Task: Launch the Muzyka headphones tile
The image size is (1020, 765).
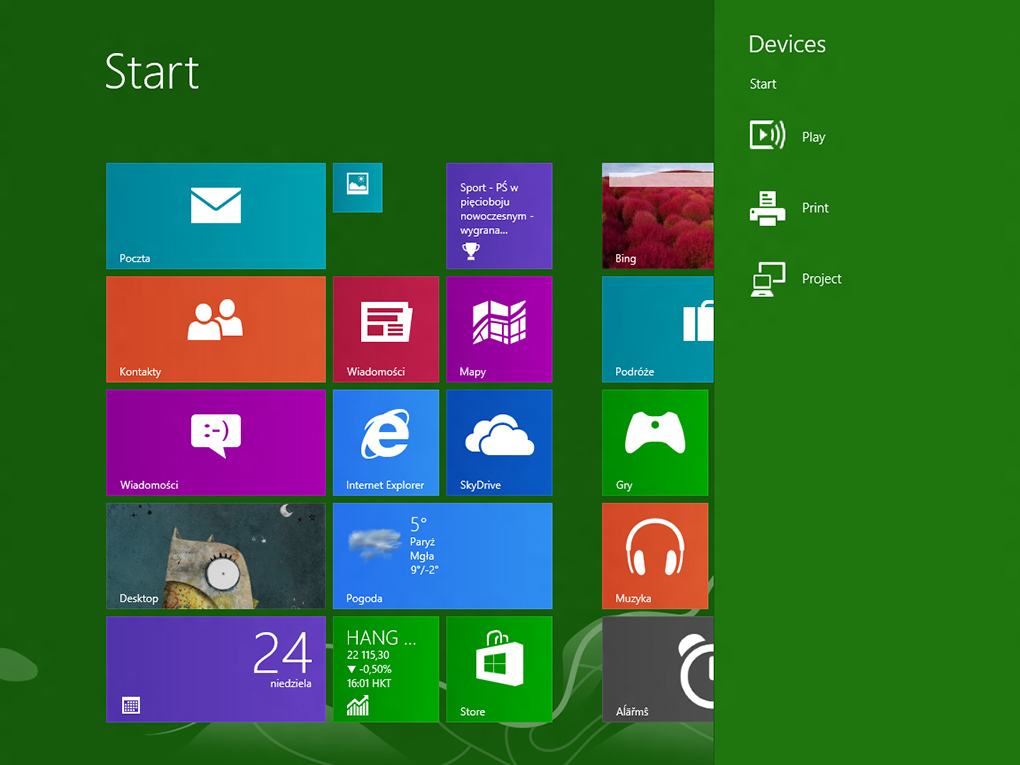Action: (x=655, y=555)
